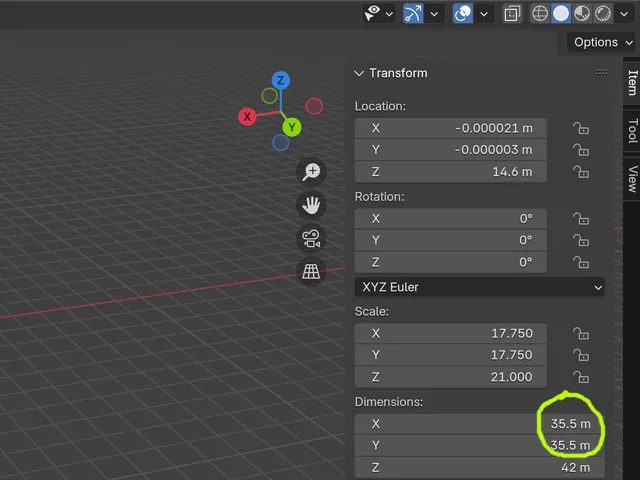Open the Overlays options dropdown arrow

(484, 14)
